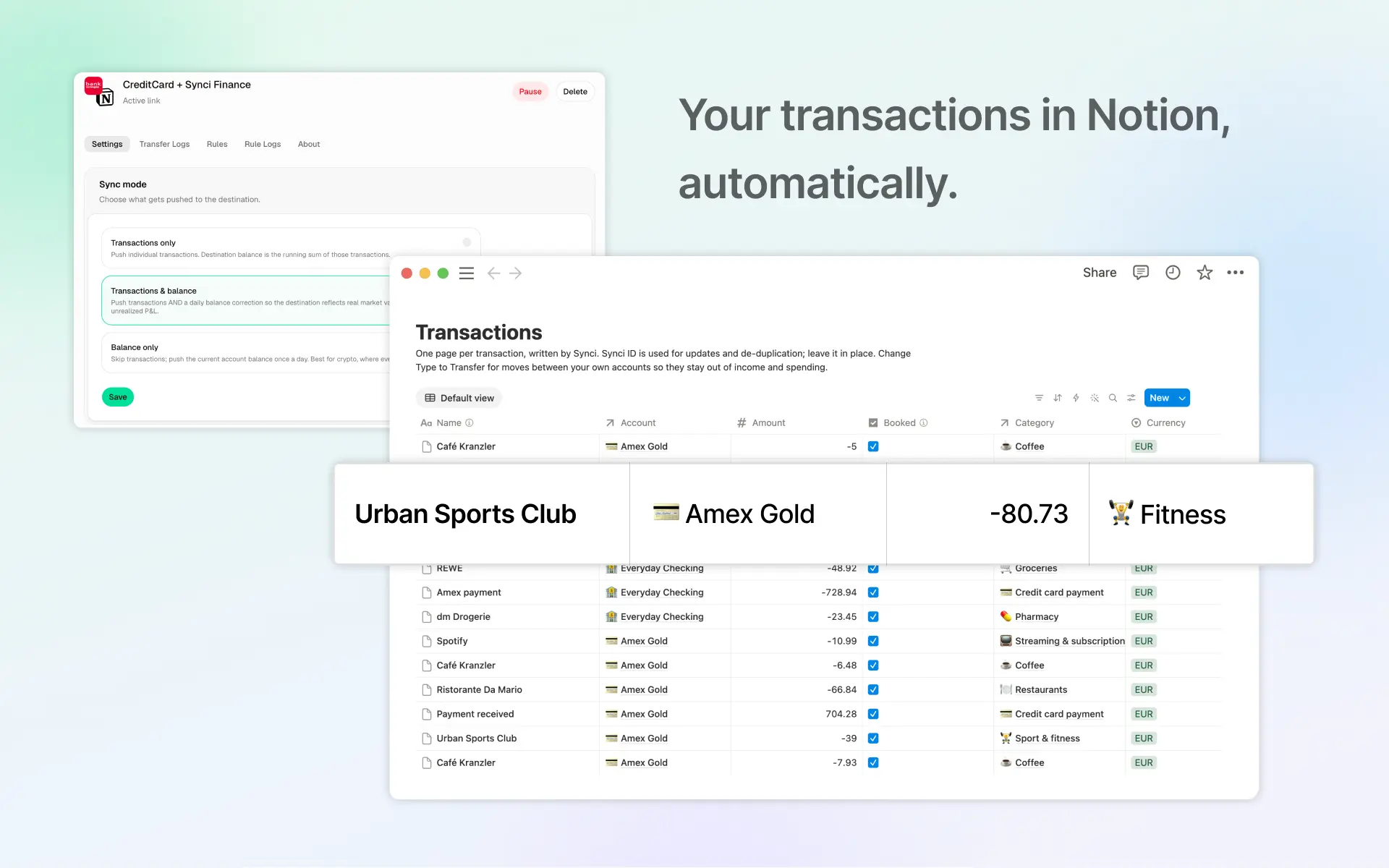Open the Amount column header menu
Image resolution: width=1389 pixels, height=868 pixels.
(x=761, y=423)
